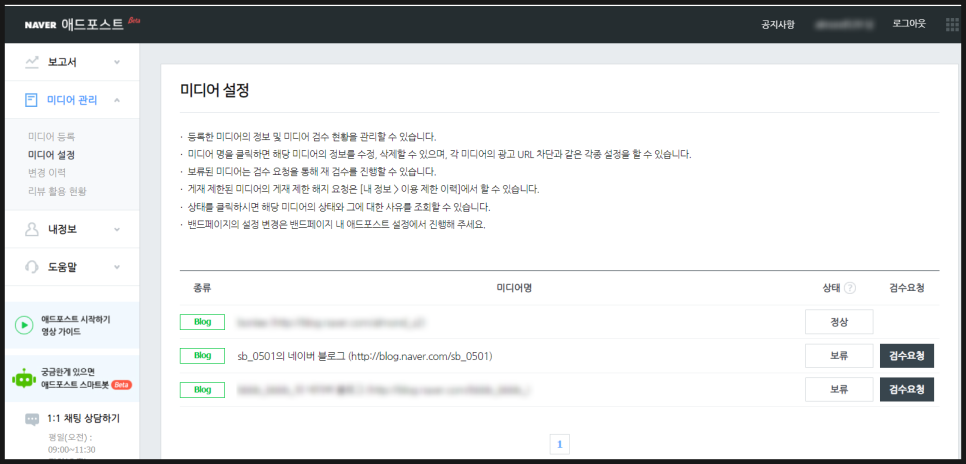Click the 정상 status button

(839, 322)
